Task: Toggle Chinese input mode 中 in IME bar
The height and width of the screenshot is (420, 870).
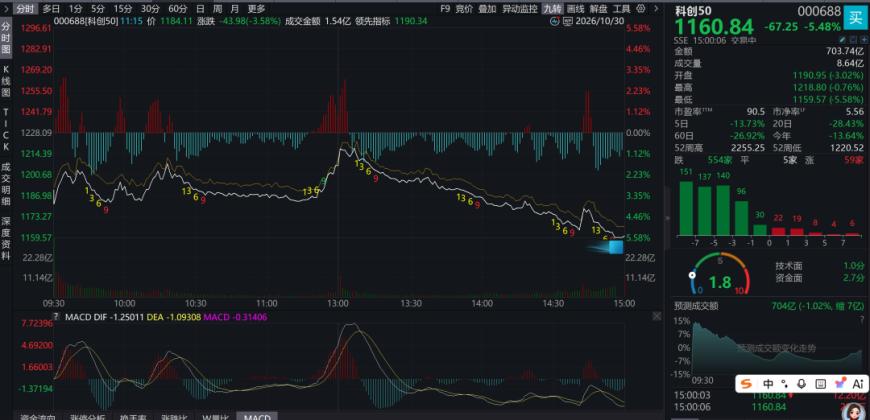Action: tap(768, 384)
